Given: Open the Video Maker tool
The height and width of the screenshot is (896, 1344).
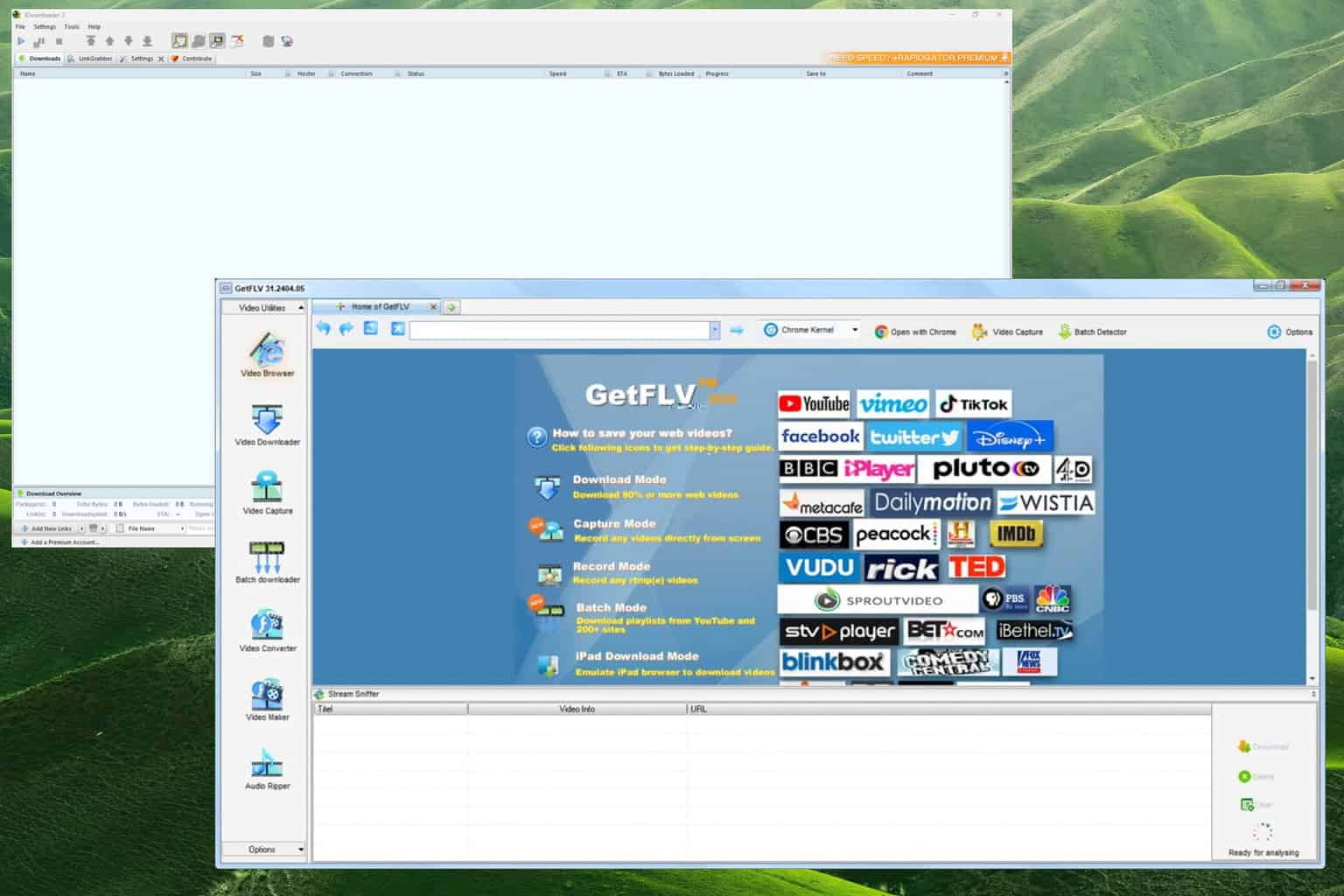Looking at the screenshot, I should [x=266, y=697].
